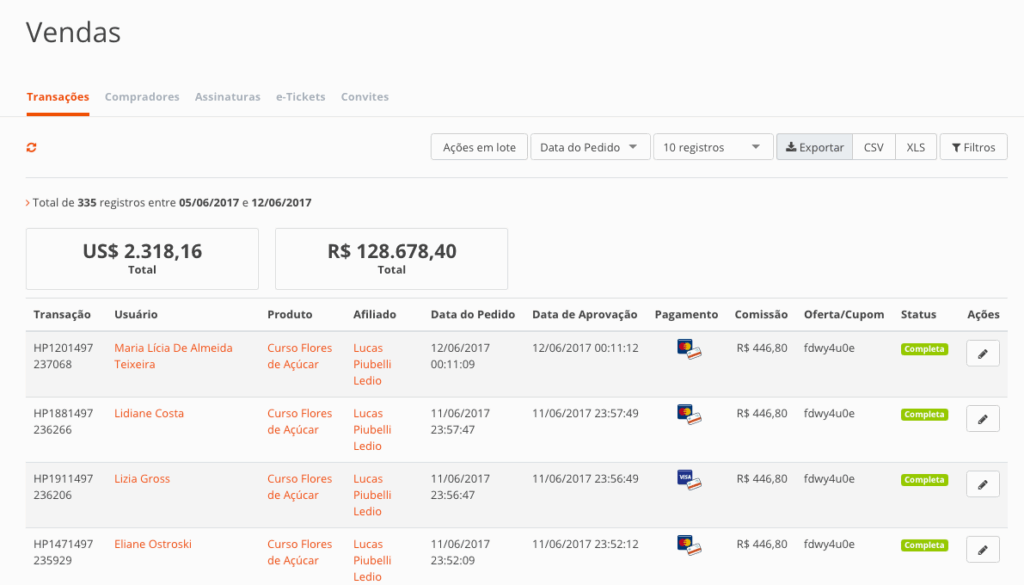Open the Assinaturas tab
Viewport: 1024px width, 585px height.
(x=227, y=97)
